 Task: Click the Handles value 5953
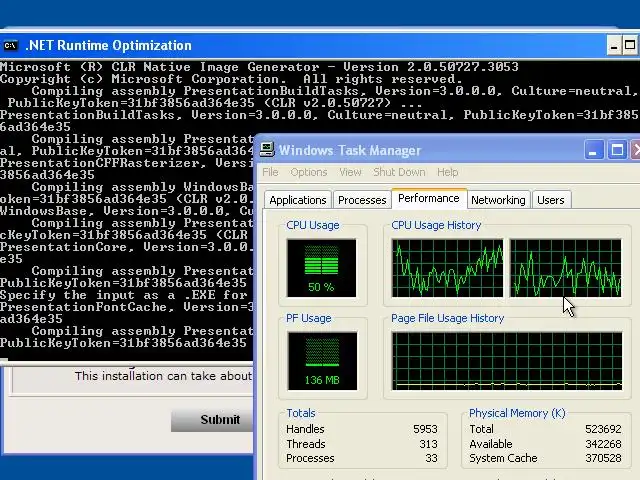[425, 429]
